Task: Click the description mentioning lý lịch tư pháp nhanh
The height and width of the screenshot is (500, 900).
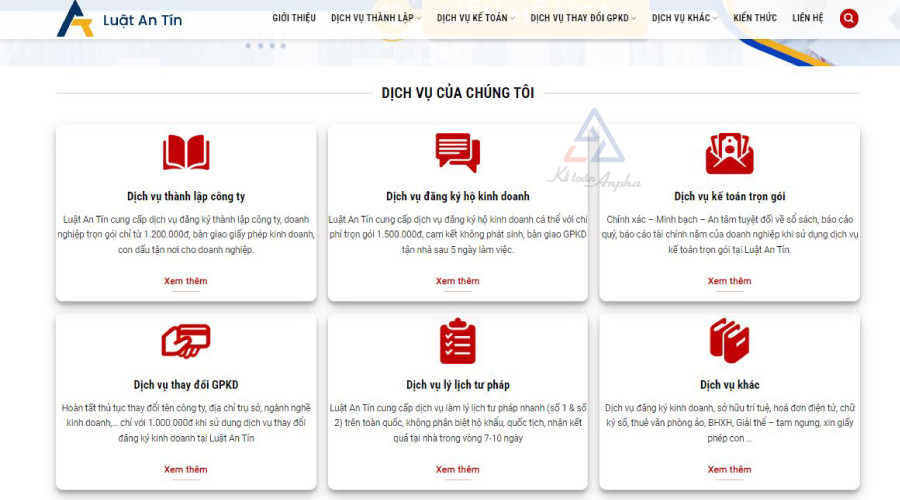Action: [457, 423]
